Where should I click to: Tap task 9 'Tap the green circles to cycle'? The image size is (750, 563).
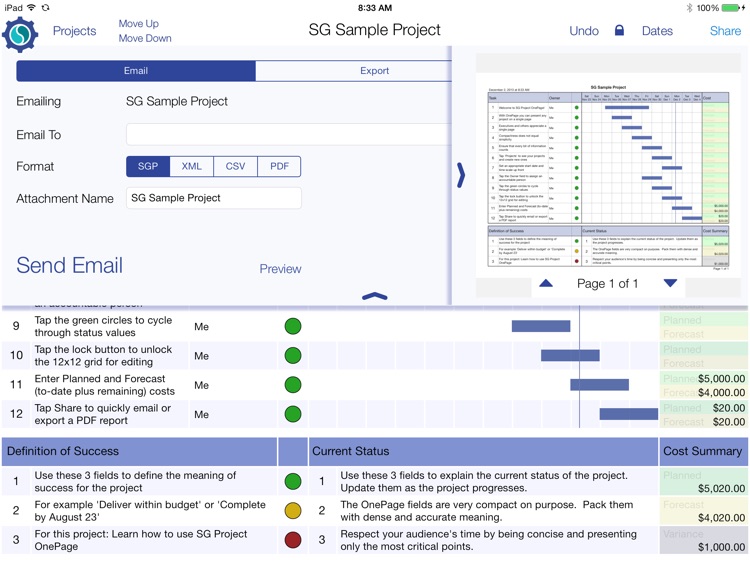[103, 326]
